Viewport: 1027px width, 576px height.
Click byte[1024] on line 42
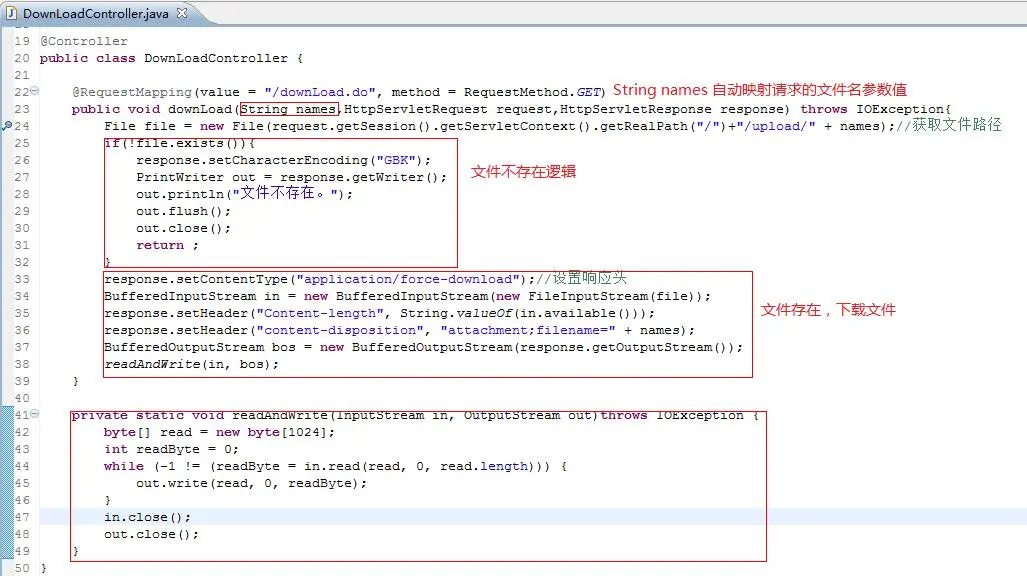287,433
